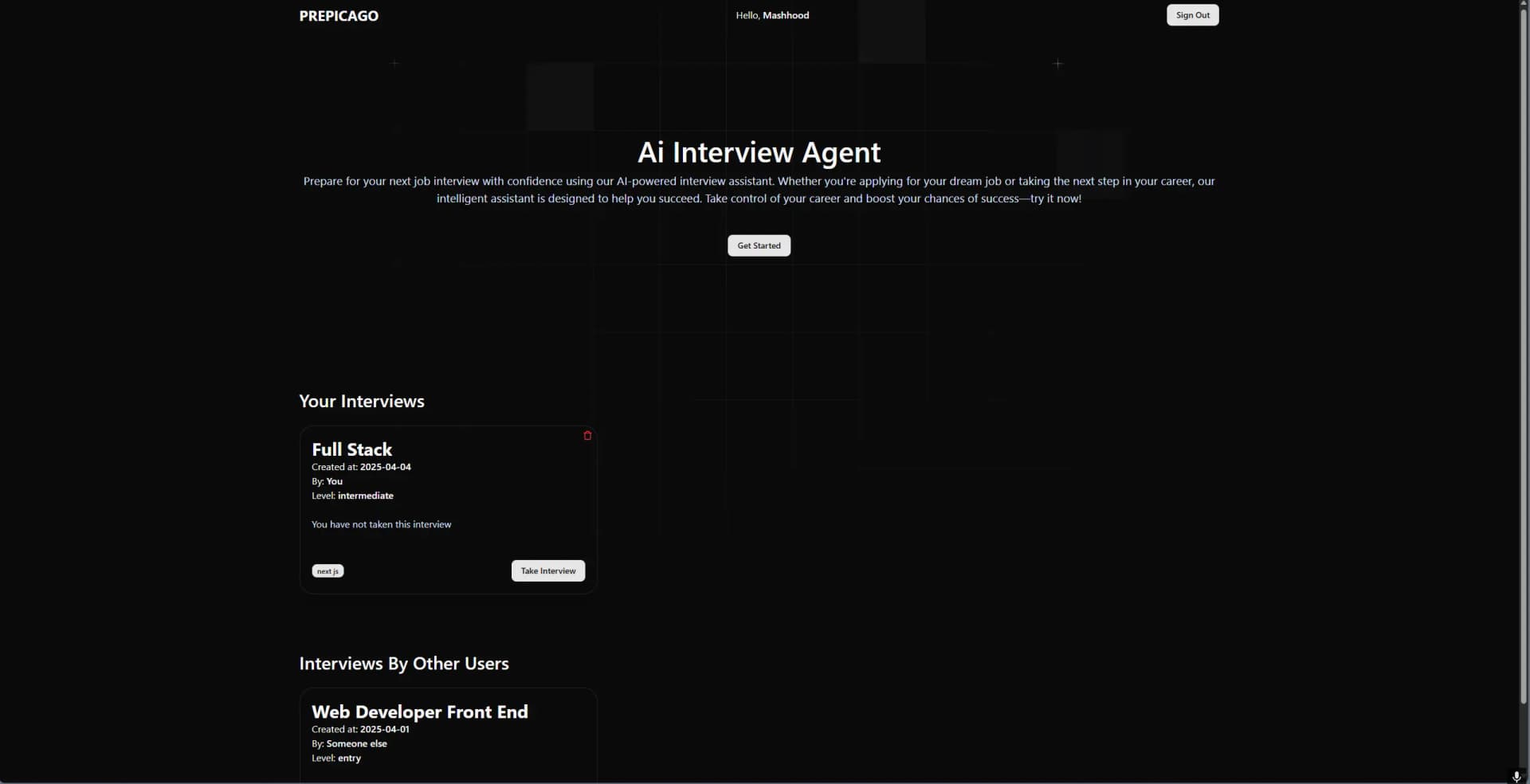The width and height of the screenshot is (1530, 784).
Task: Click the interview assistant description paragraph
Action: [759, 190]
